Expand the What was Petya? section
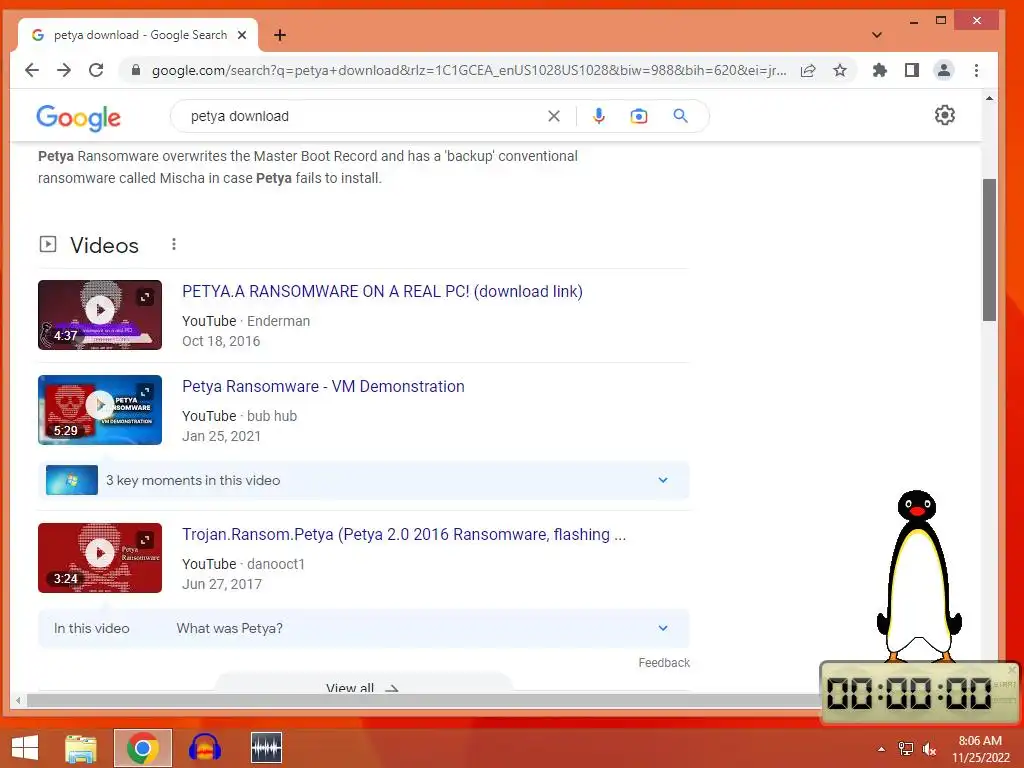Image resolution: width=1024 pixels, height=768 pixels. coord(364,628)
